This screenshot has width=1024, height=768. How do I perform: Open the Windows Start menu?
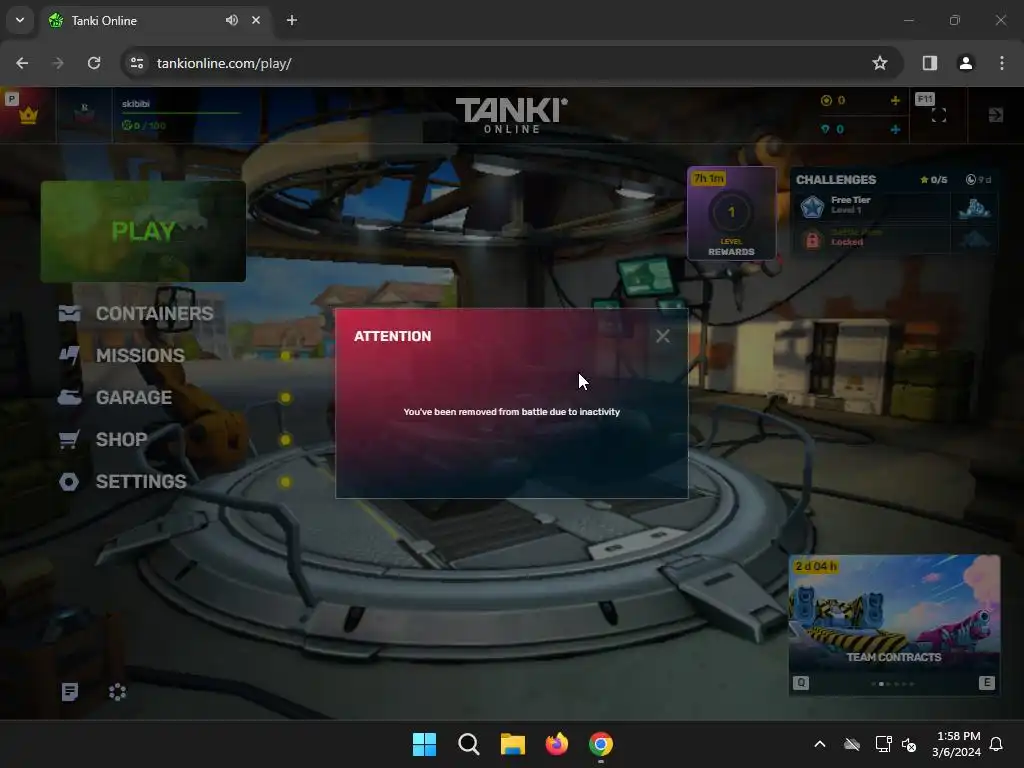[x=424, y=744]
